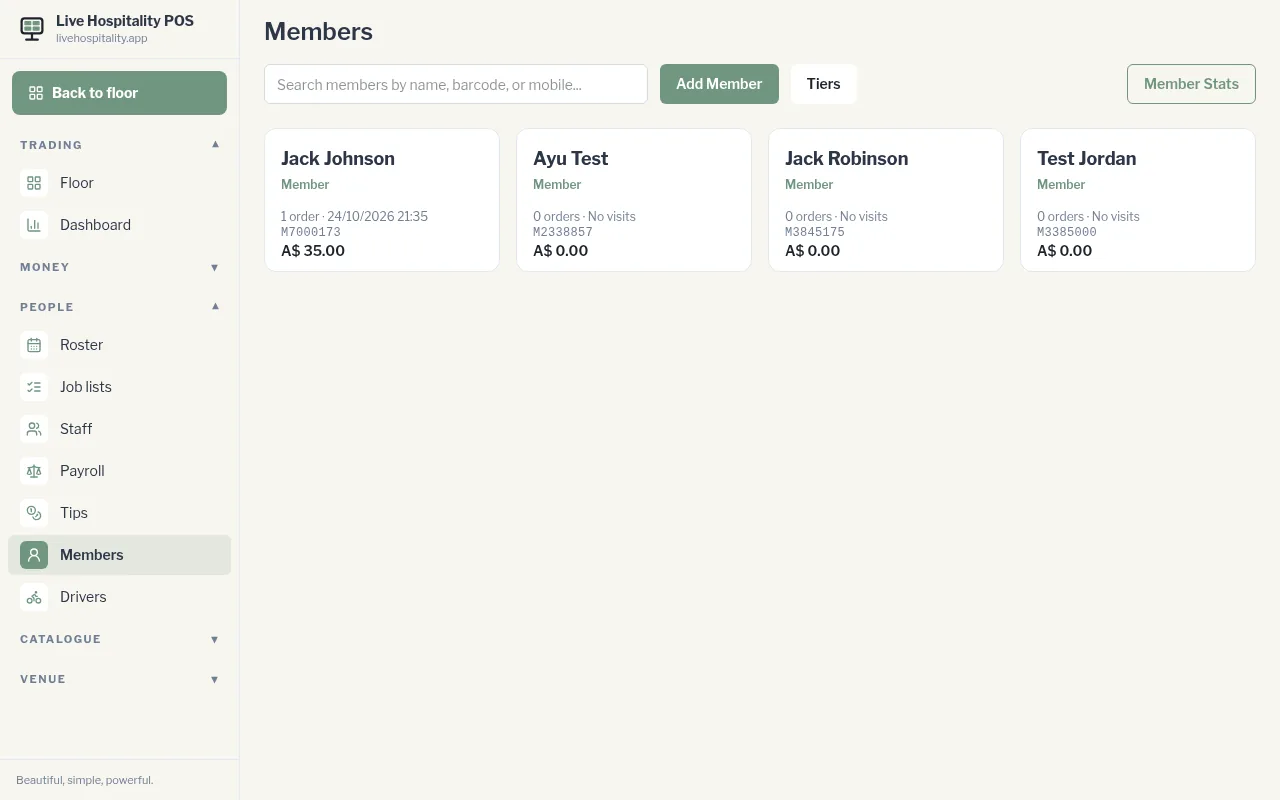Expand the Money section

pyautogui.click(x=119, y=267)
